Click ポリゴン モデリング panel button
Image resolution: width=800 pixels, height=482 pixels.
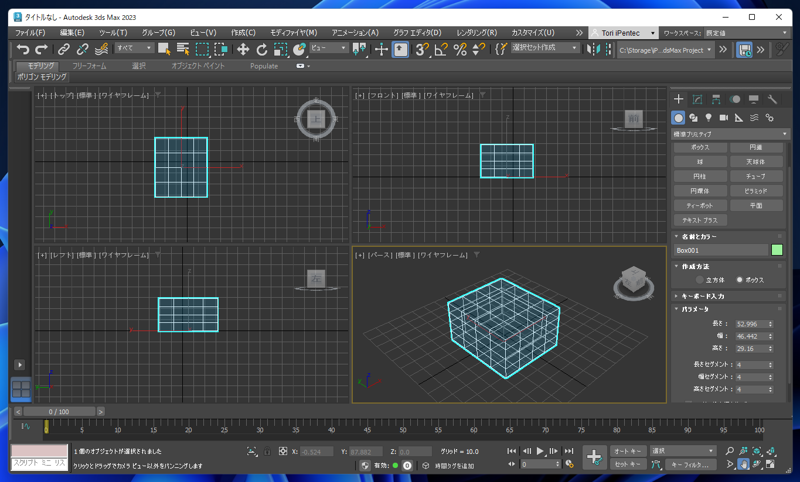[x=42, y=77]
